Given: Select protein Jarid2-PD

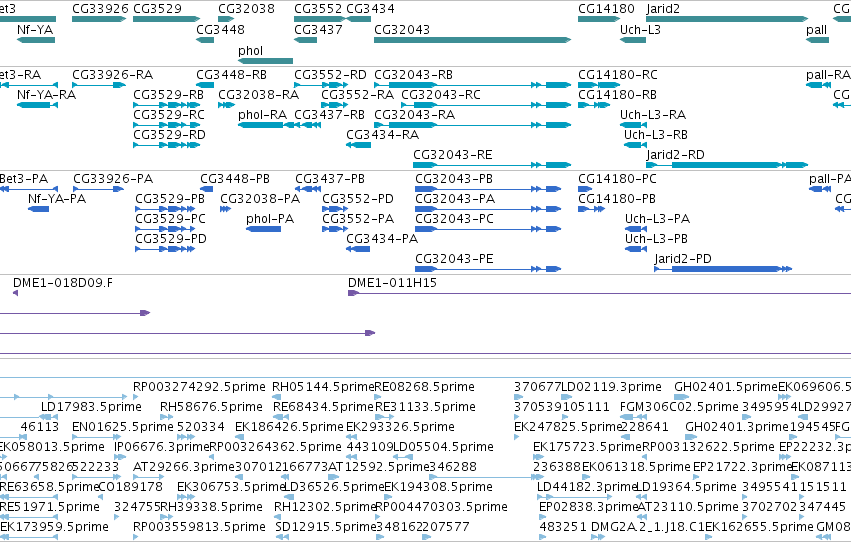Looking at the screenshot, I should click(683, 259).
